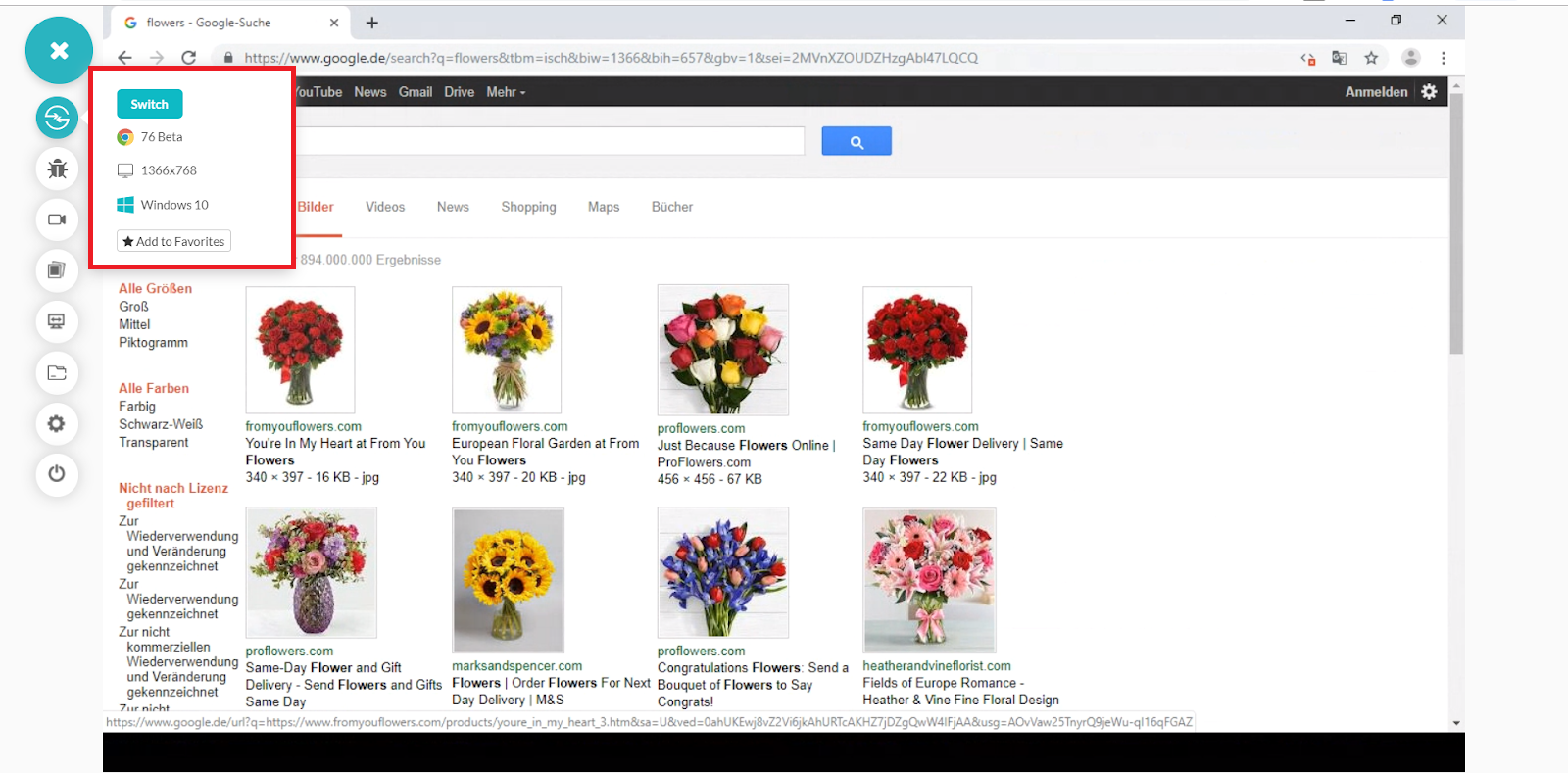
Task: Open the sunflower bouquet thumbnail from marksandspencer.com
Action: click(x=508, y=580)
